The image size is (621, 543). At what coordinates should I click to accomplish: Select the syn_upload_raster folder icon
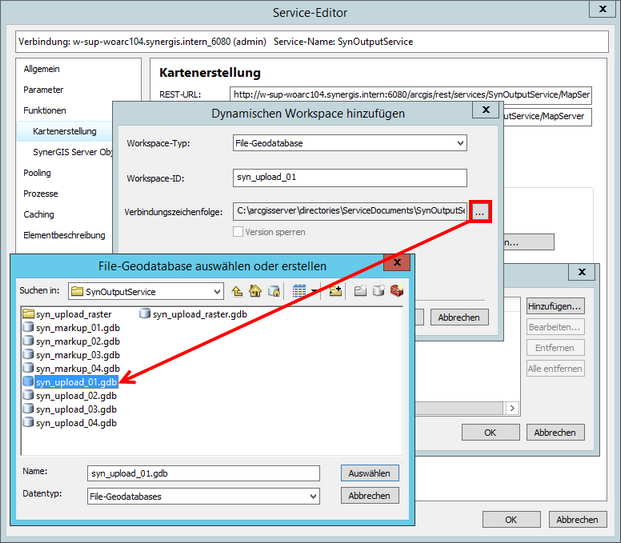click(x=28, y=314)
